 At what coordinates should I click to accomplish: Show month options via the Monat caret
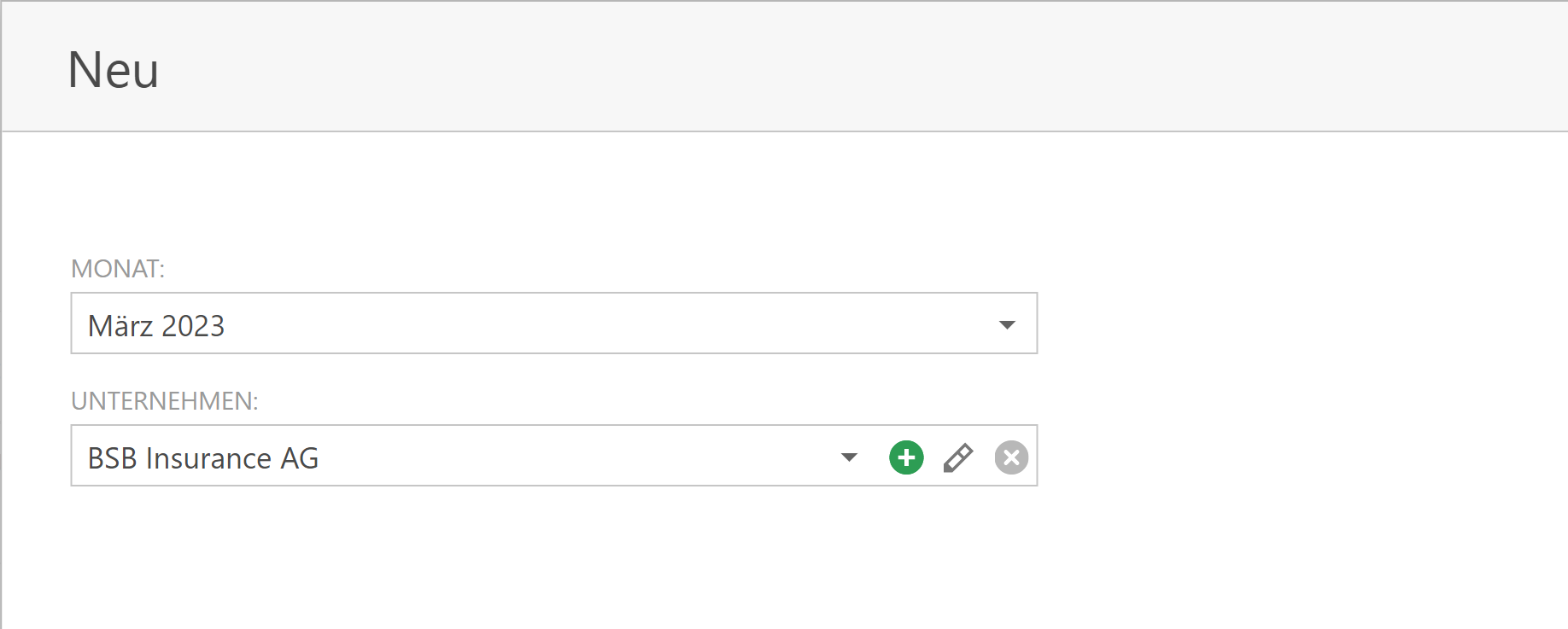[x=1007, y=324]
